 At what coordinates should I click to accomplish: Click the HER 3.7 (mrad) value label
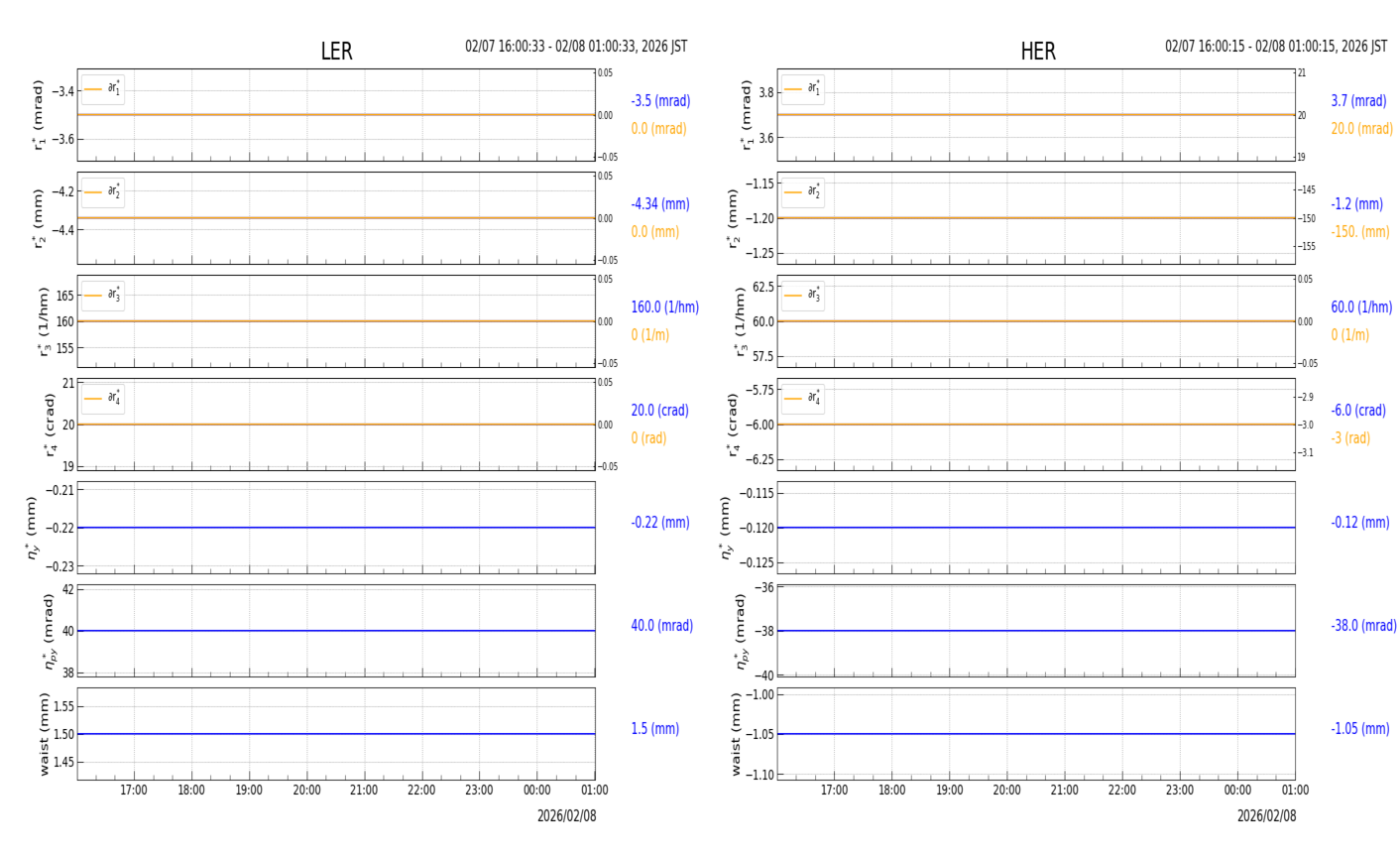1358,101
